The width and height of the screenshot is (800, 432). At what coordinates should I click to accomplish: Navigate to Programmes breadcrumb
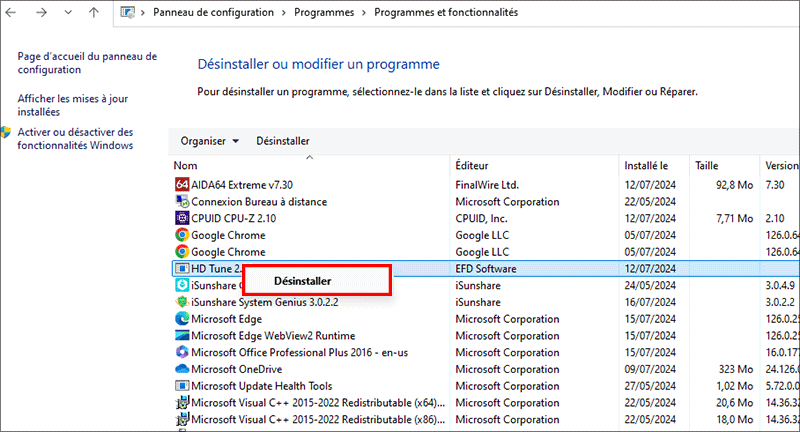(324, 12)
